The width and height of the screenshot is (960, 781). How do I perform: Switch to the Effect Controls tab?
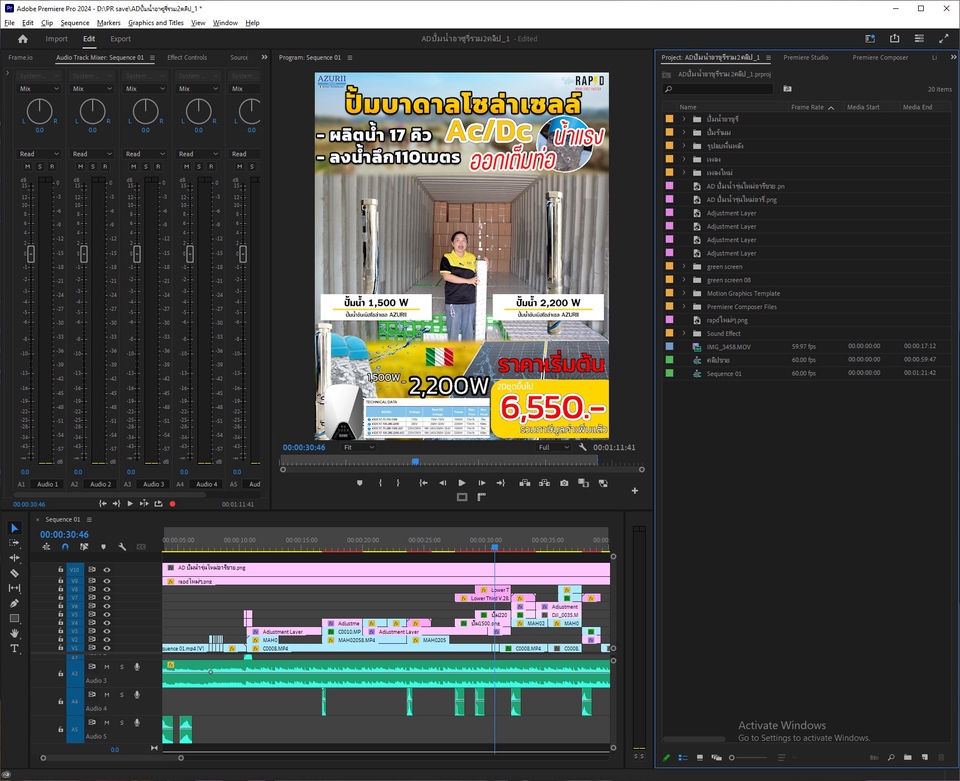click(x=187, y=58)
